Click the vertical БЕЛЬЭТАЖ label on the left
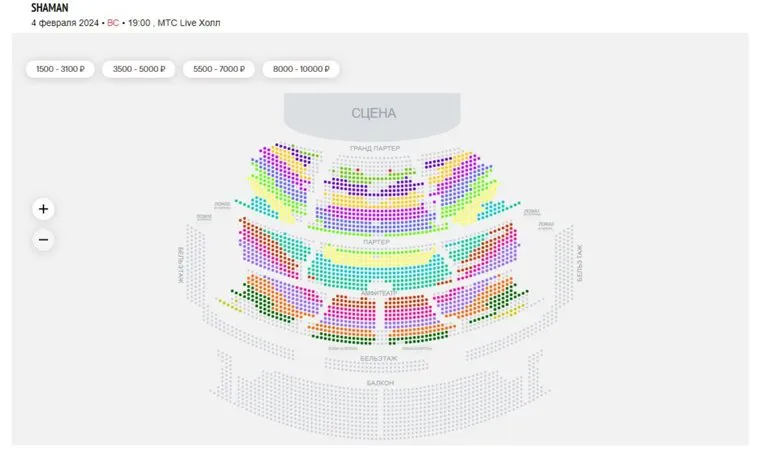 (x=181, y=265)
